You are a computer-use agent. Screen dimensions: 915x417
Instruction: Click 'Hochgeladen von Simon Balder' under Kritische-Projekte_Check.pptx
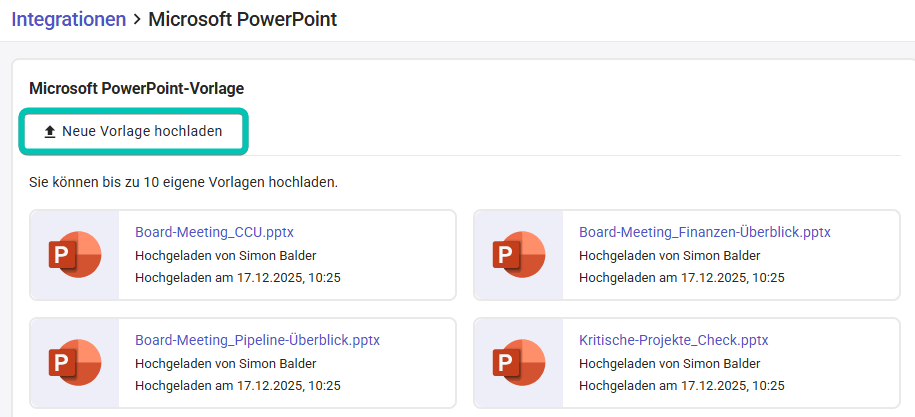669,363
